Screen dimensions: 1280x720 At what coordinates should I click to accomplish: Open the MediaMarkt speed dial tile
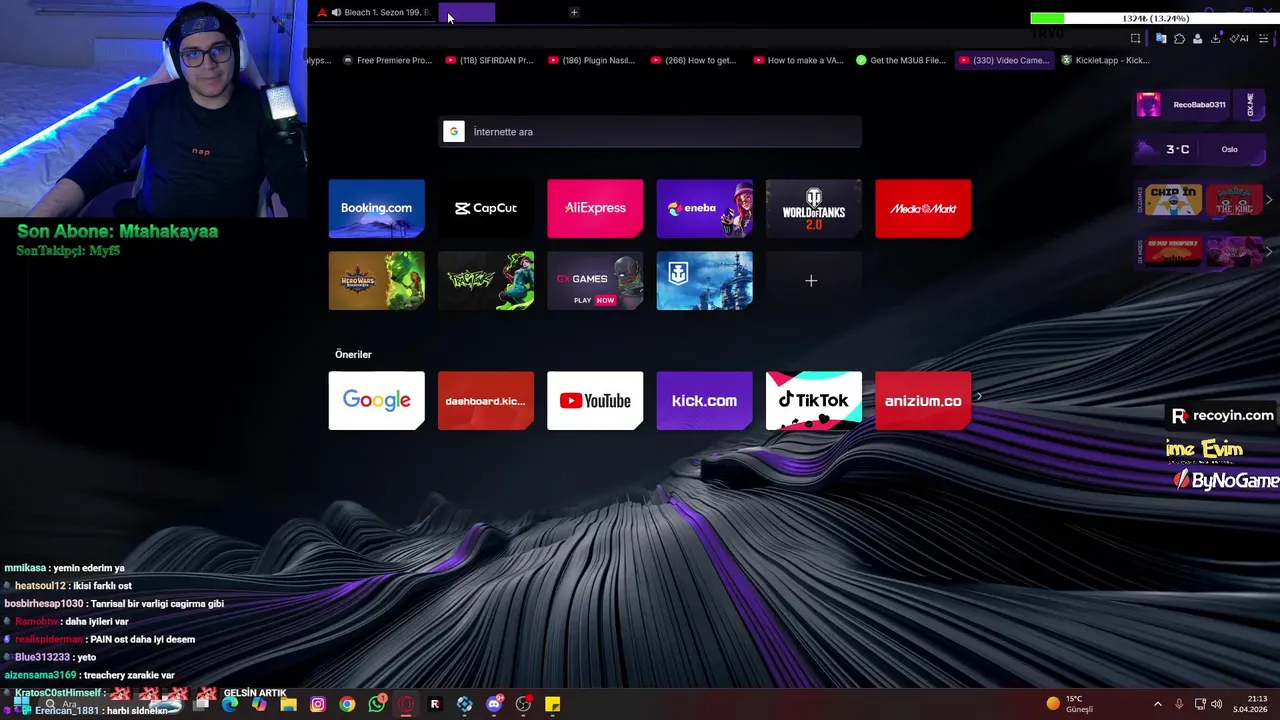923,208
